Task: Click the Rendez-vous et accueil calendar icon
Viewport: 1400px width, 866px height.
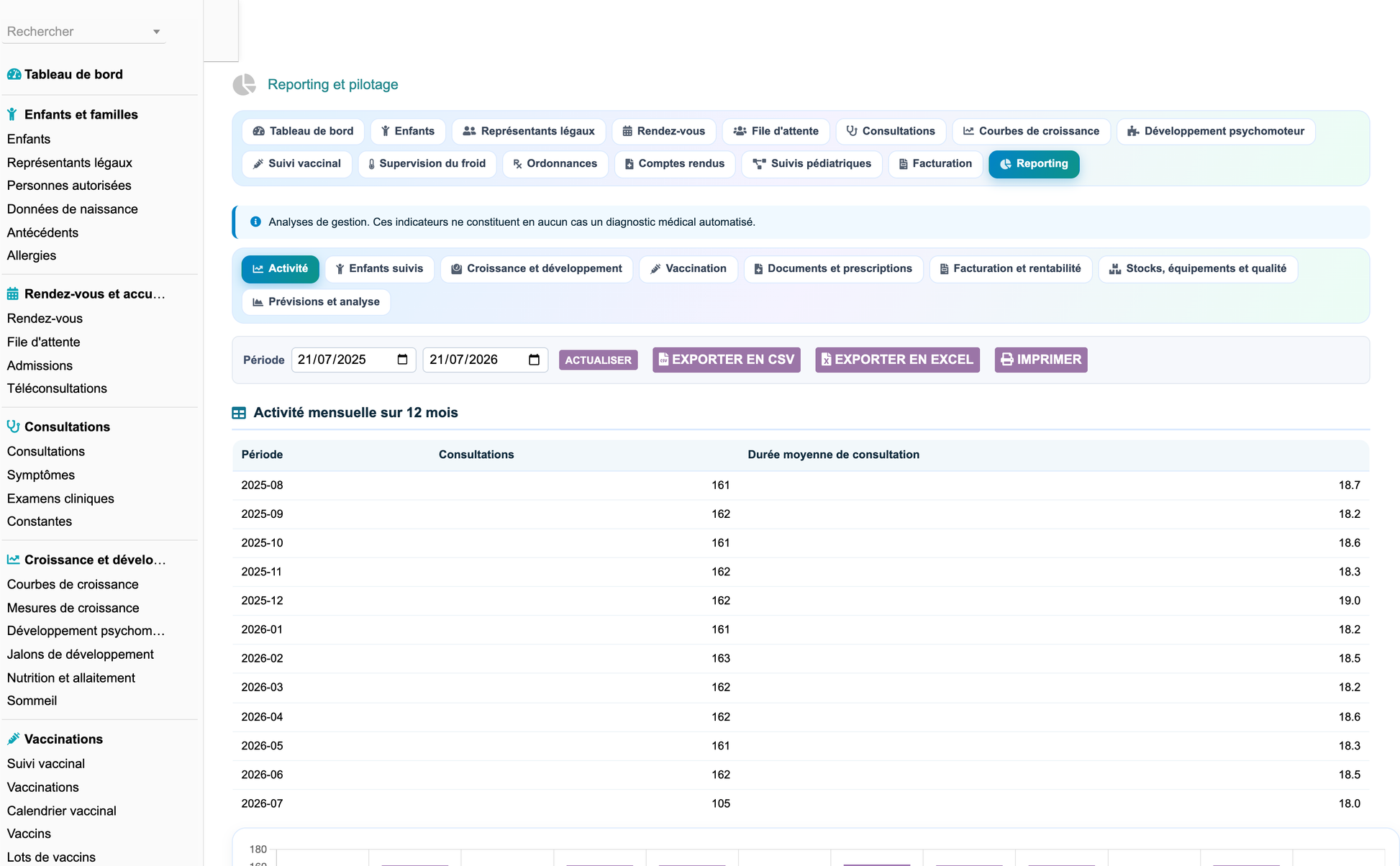Action: tap(13, 293)
